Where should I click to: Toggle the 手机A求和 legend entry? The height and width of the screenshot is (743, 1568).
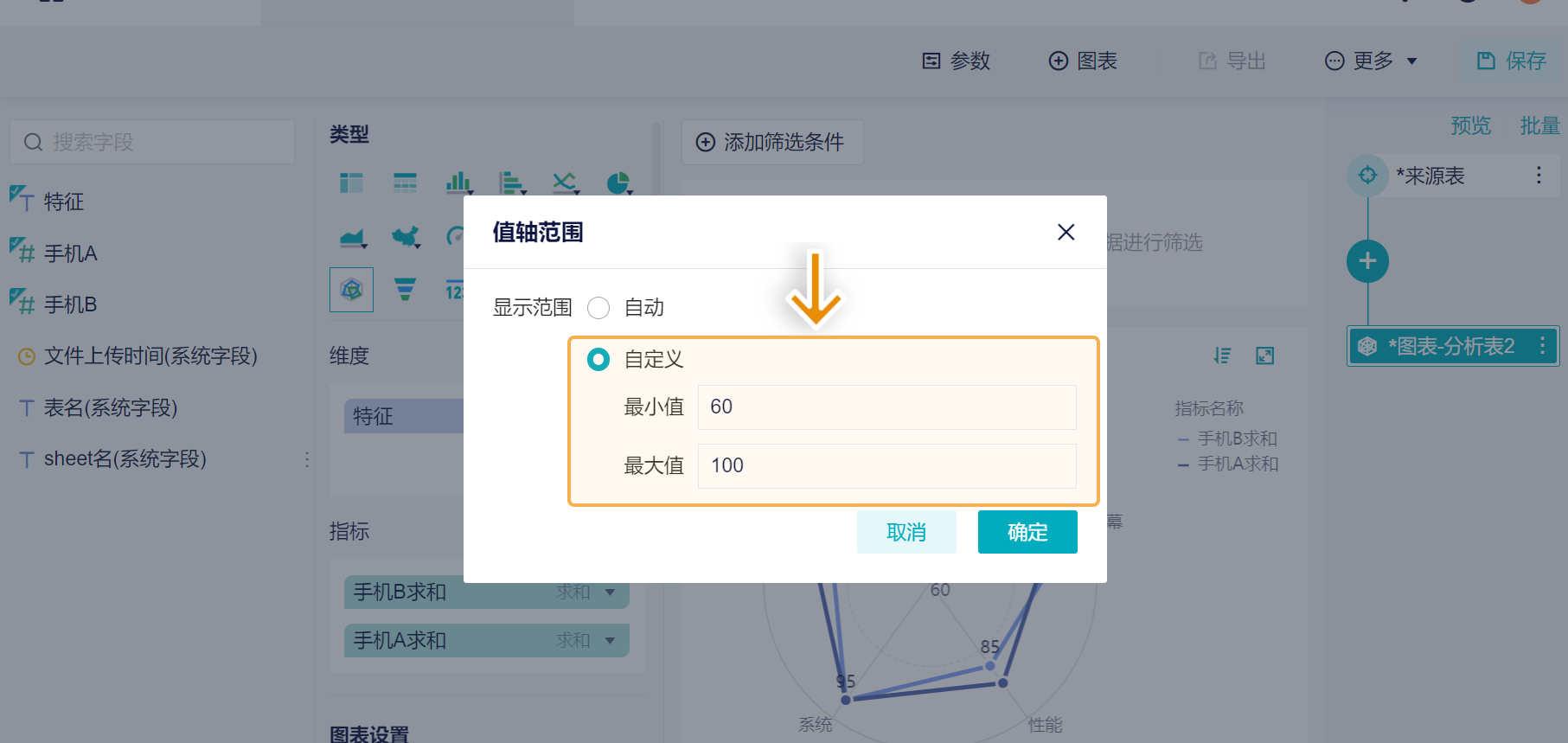coord(1228,464)
